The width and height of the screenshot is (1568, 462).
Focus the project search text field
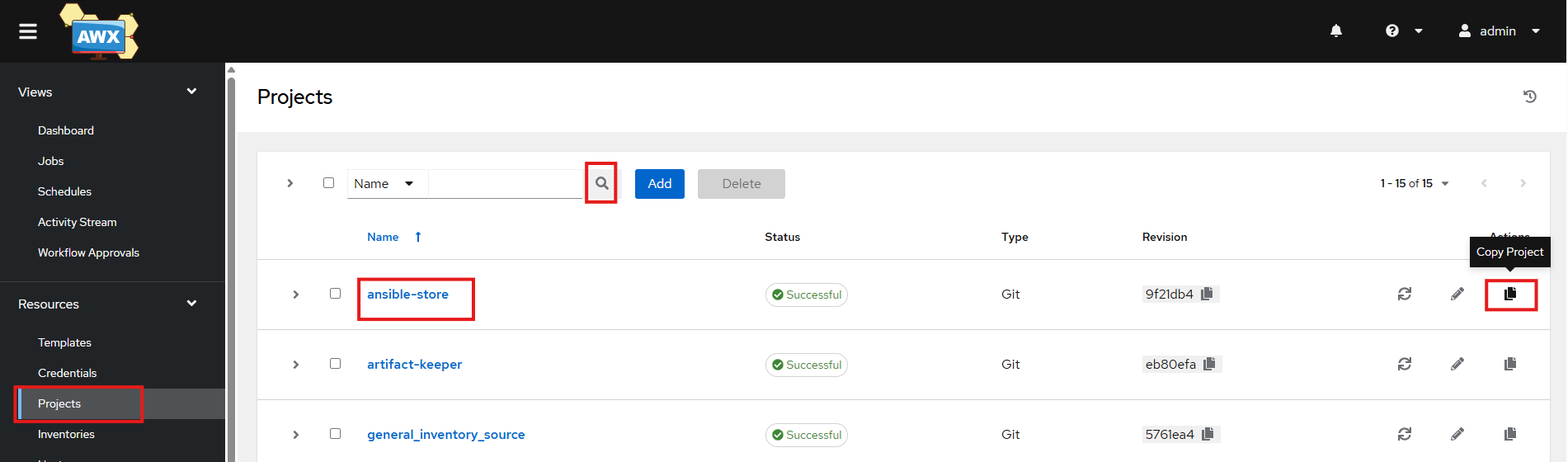[x=506, y=184]
